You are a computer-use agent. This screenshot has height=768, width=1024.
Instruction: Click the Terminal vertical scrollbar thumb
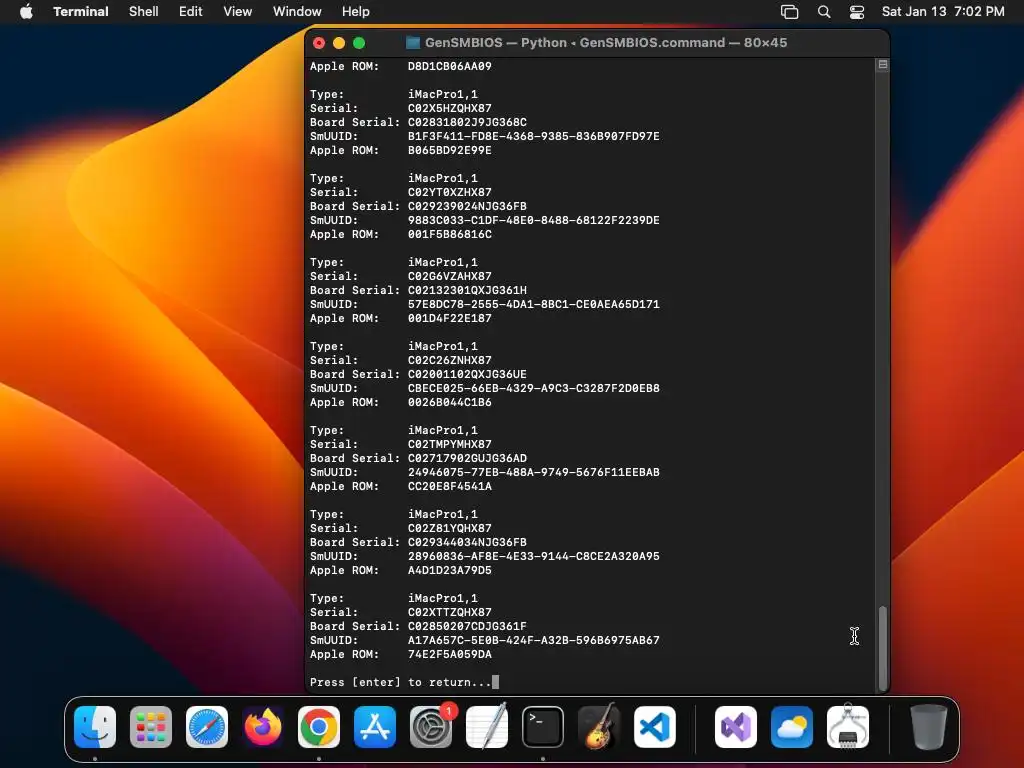point(883,647)
